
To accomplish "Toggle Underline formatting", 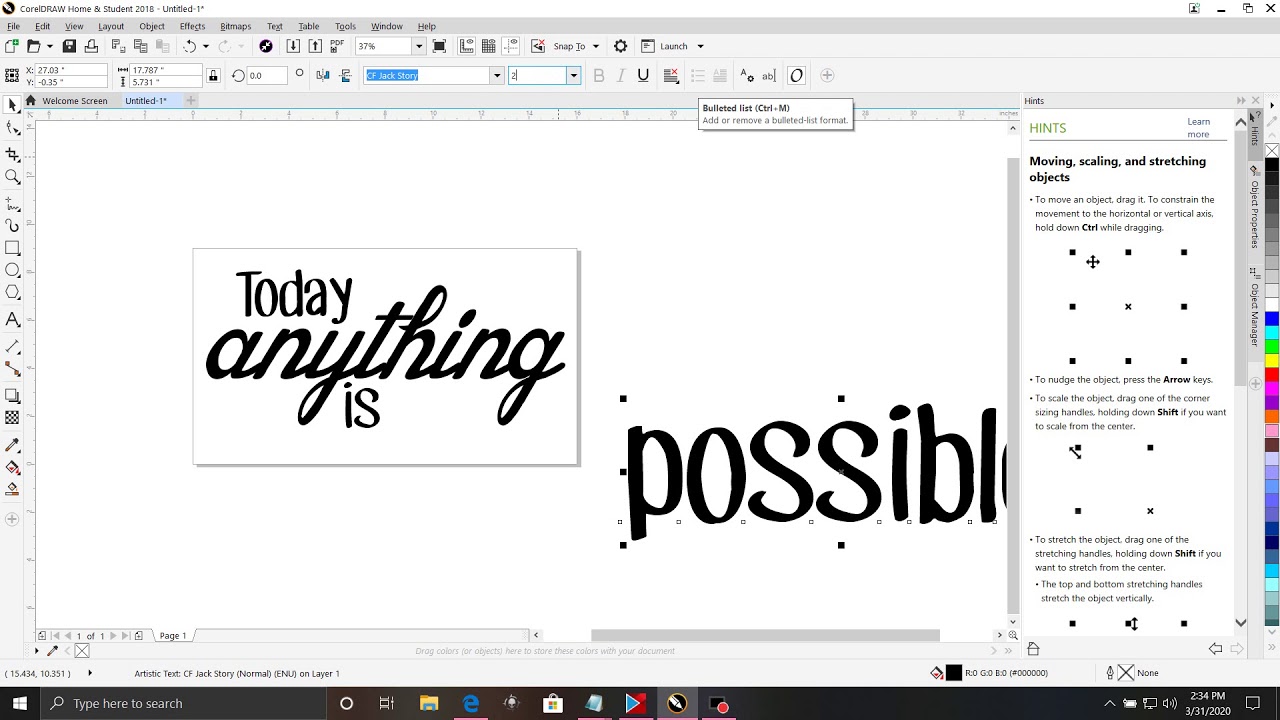I will point(643,75).
